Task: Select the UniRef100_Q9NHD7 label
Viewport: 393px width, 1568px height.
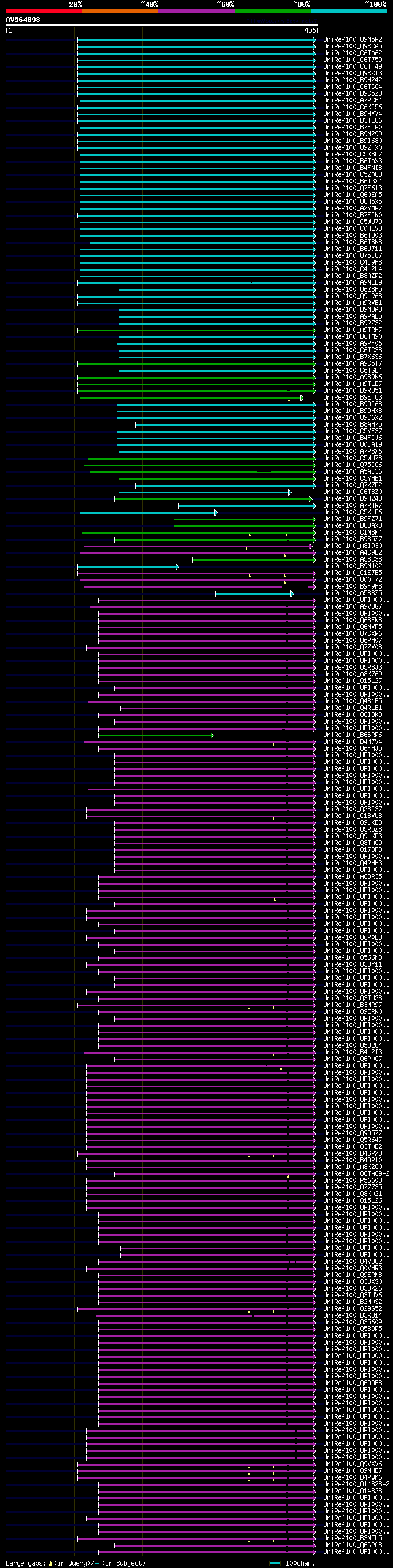Action: (352, 1471)
